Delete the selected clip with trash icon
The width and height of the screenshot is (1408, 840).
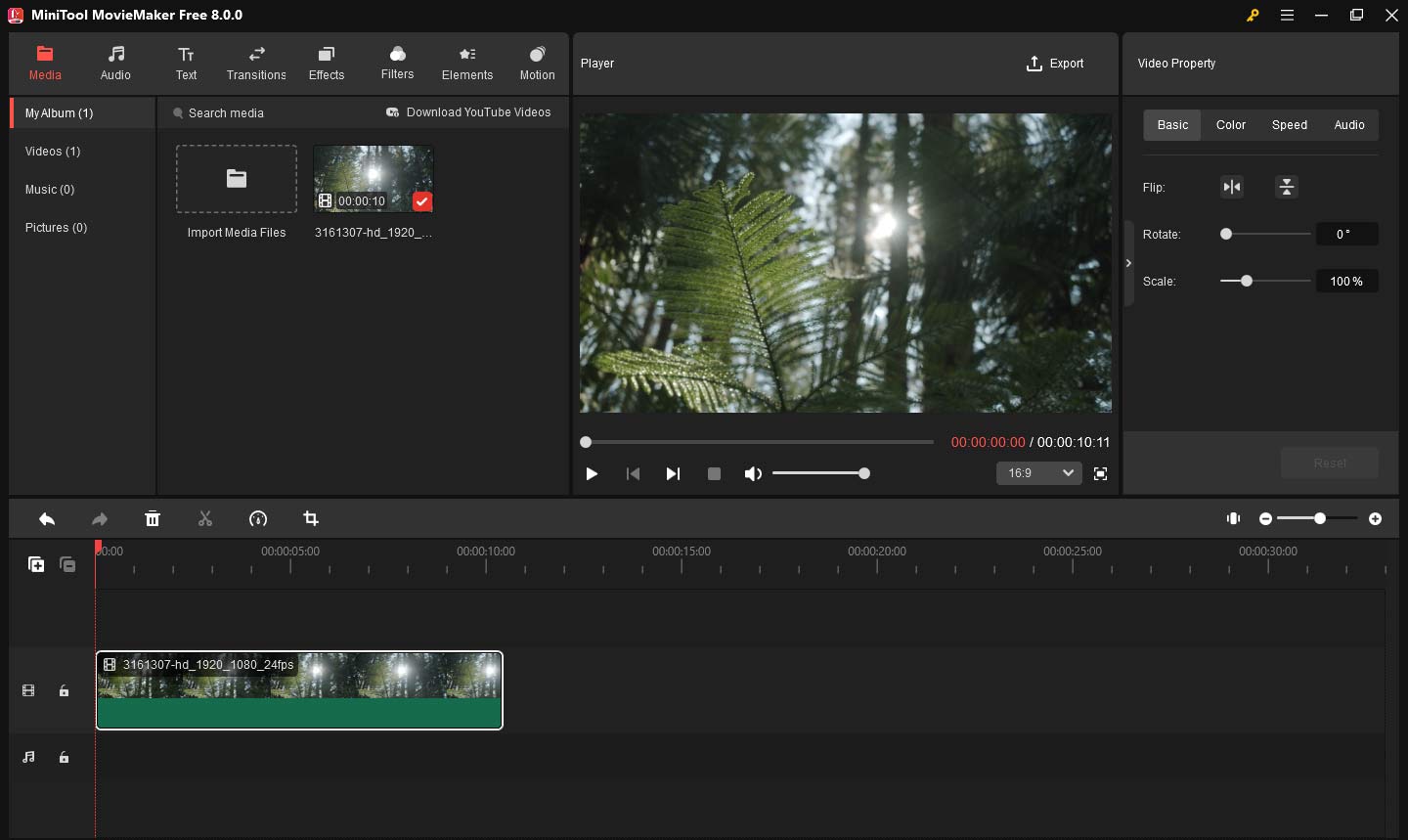[153, 519]
